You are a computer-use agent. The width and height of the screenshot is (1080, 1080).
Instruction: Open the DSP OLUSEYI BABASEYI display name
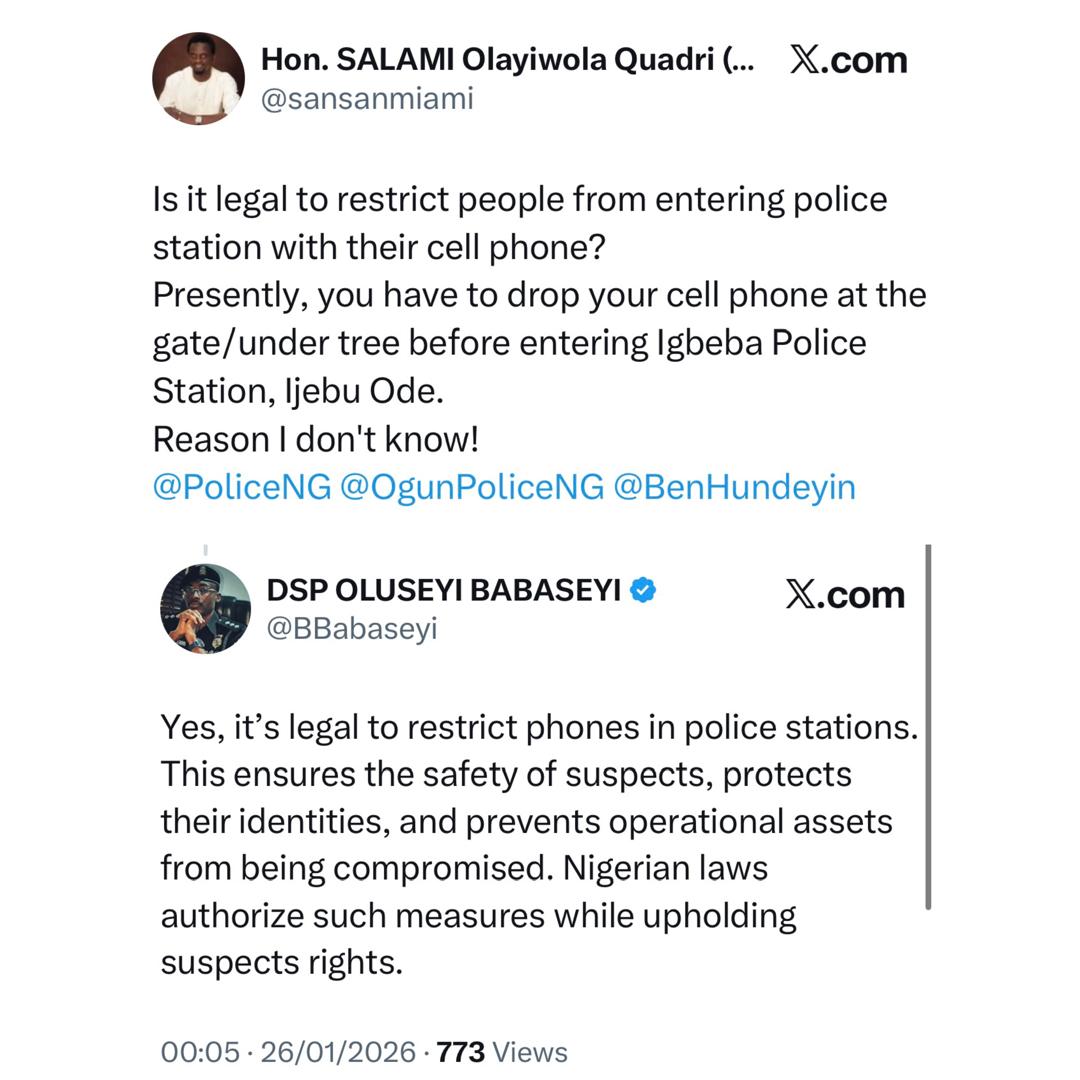coord(444,590)
